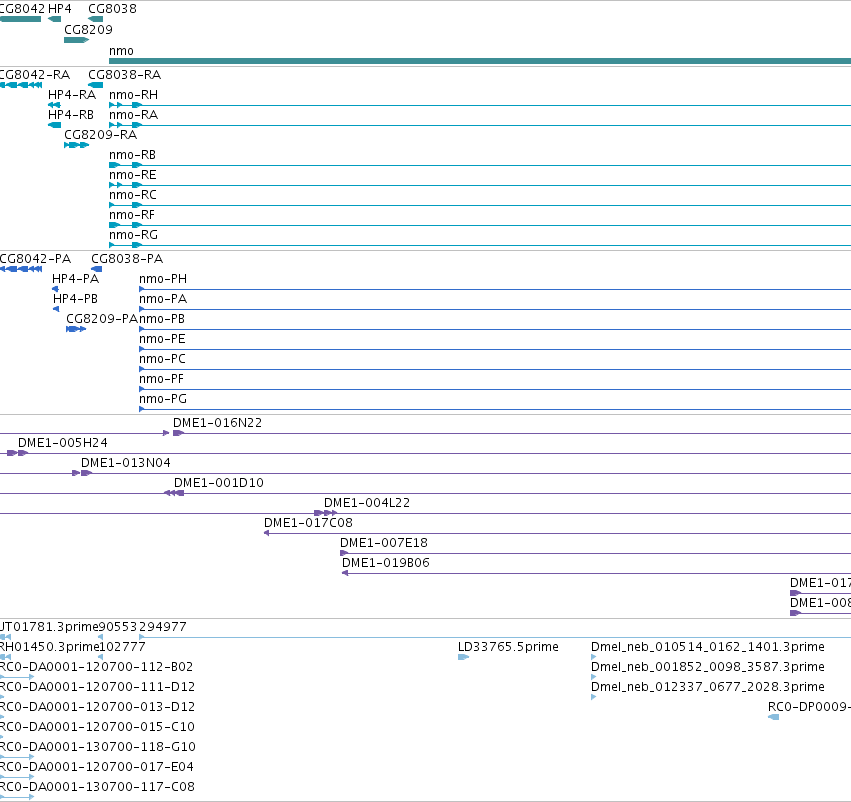Select the HP4 gene label
This screenshot has height=802, width=851.
60,9
